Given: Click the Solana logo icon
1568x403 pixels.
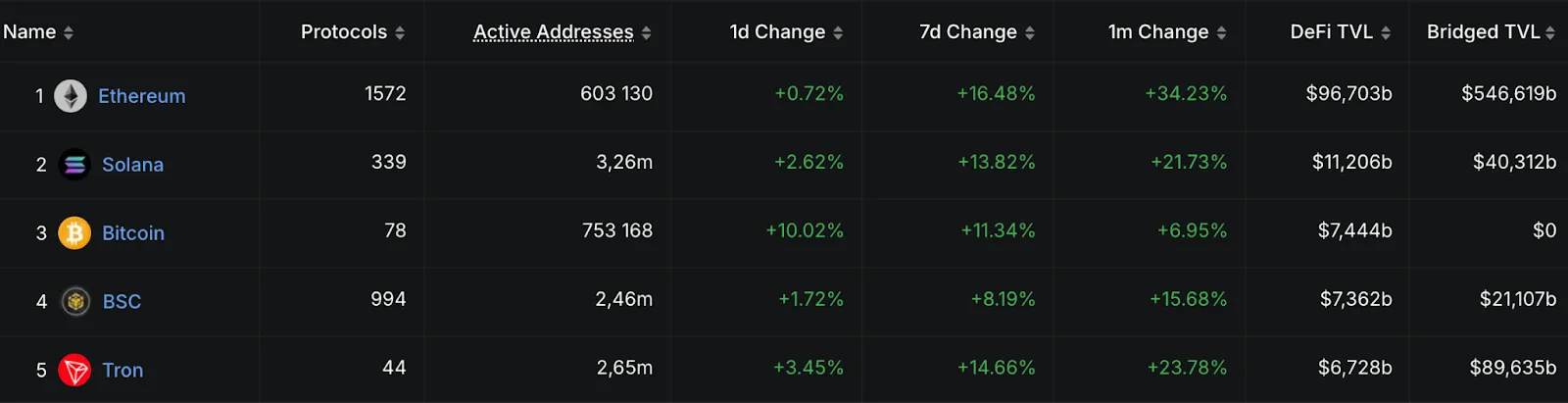Looking at the screenshot, I should [74, 165].
